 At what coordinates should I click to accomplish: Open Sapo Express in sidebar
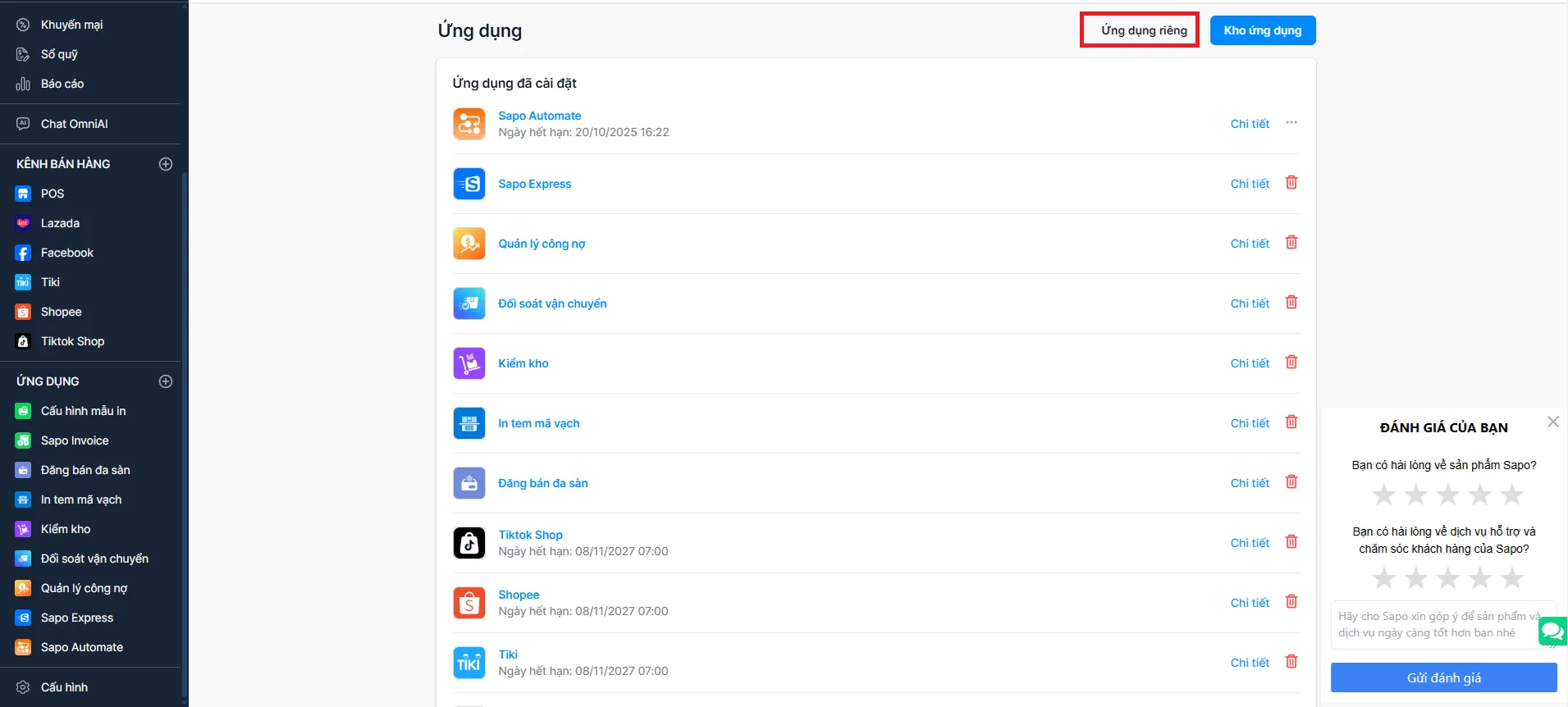click(x=77, y=618)
